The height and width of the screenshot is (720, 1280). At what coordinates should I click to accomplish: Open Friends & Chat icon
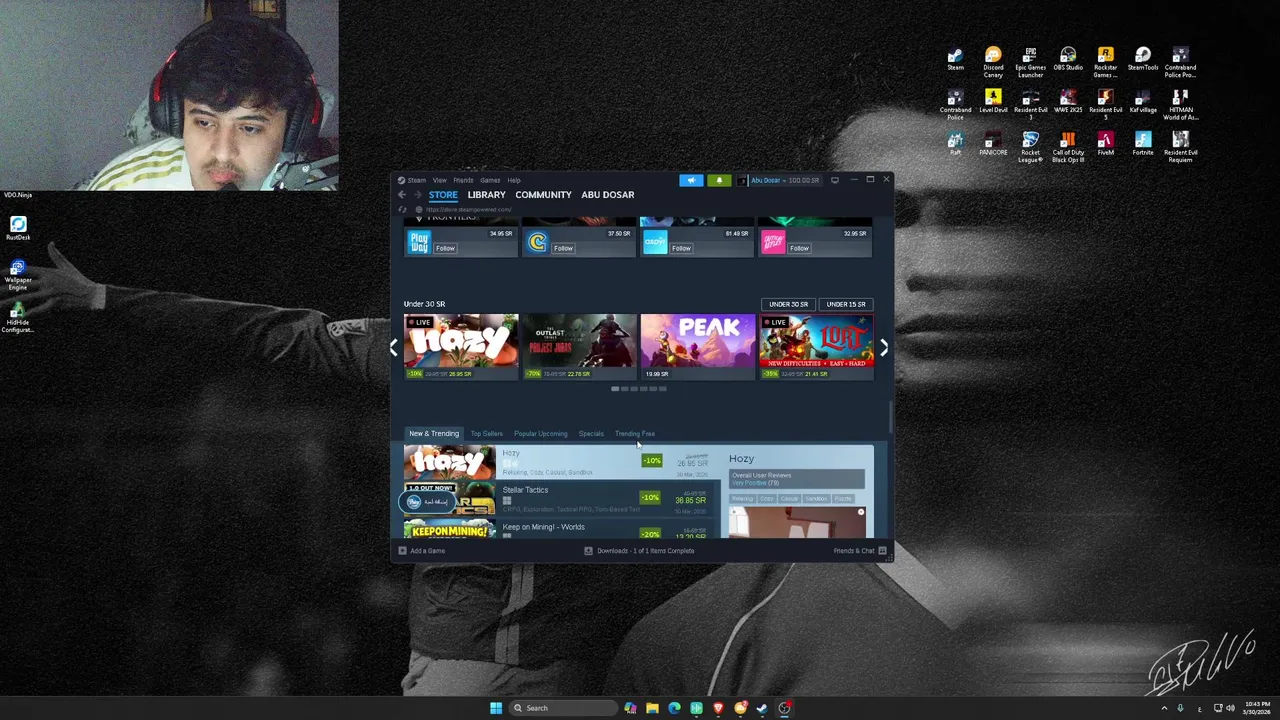tap(882, 551)
